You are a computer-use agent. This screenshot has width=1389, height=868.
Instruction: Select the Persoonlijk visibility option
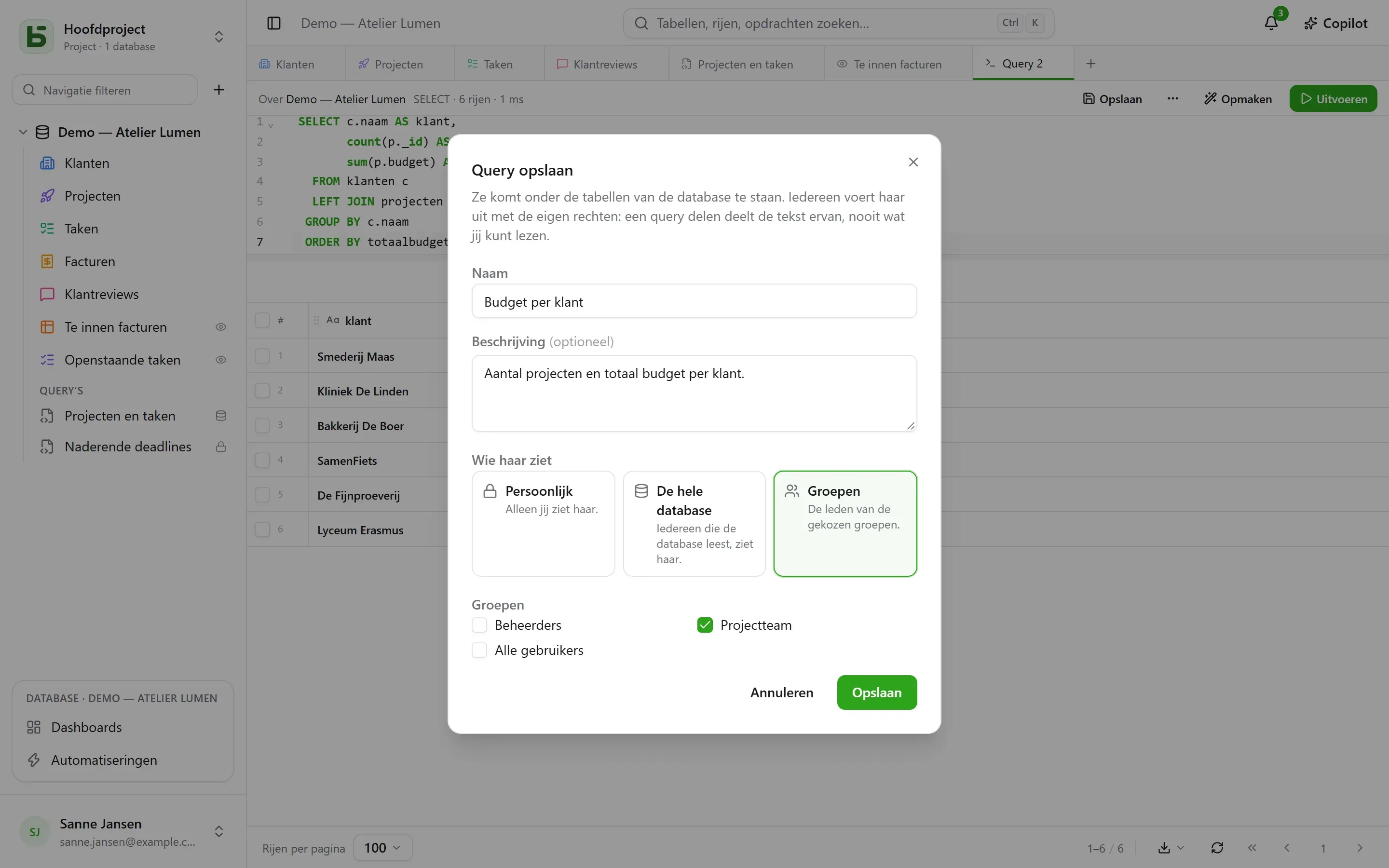coord(543,524)
